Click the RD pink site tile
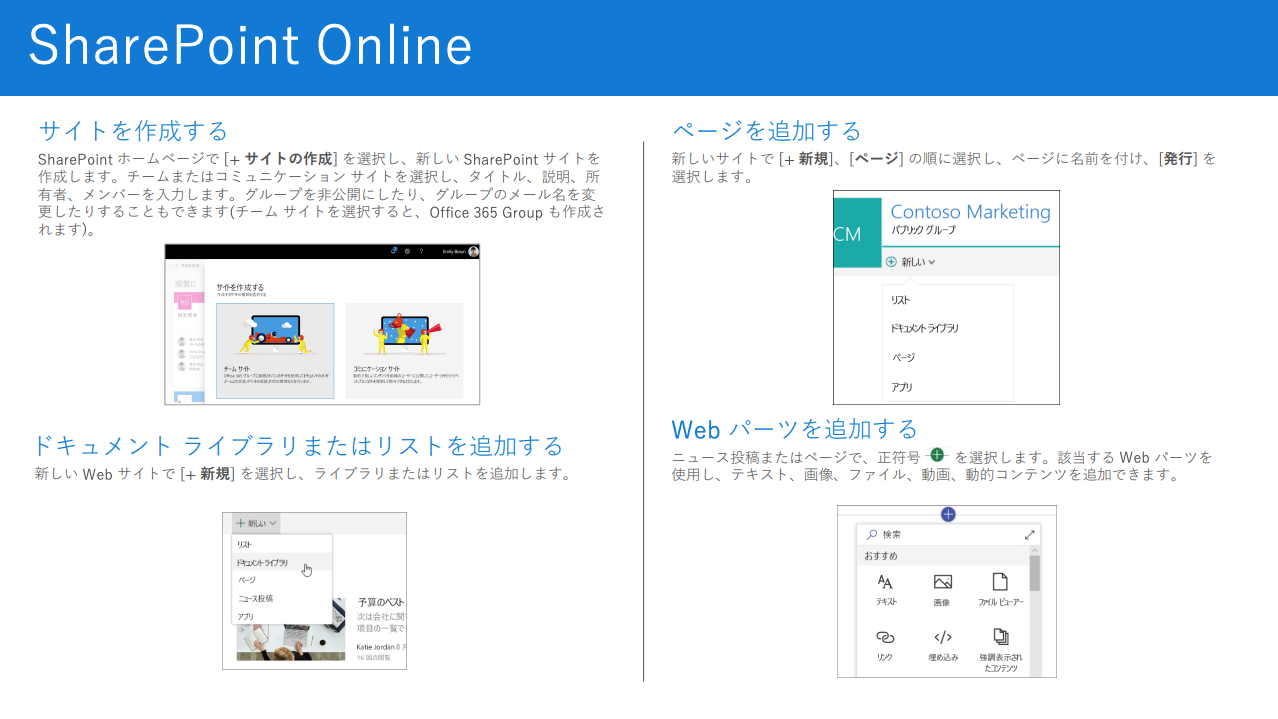This screenshot has height=719, width=1278. 183,300
